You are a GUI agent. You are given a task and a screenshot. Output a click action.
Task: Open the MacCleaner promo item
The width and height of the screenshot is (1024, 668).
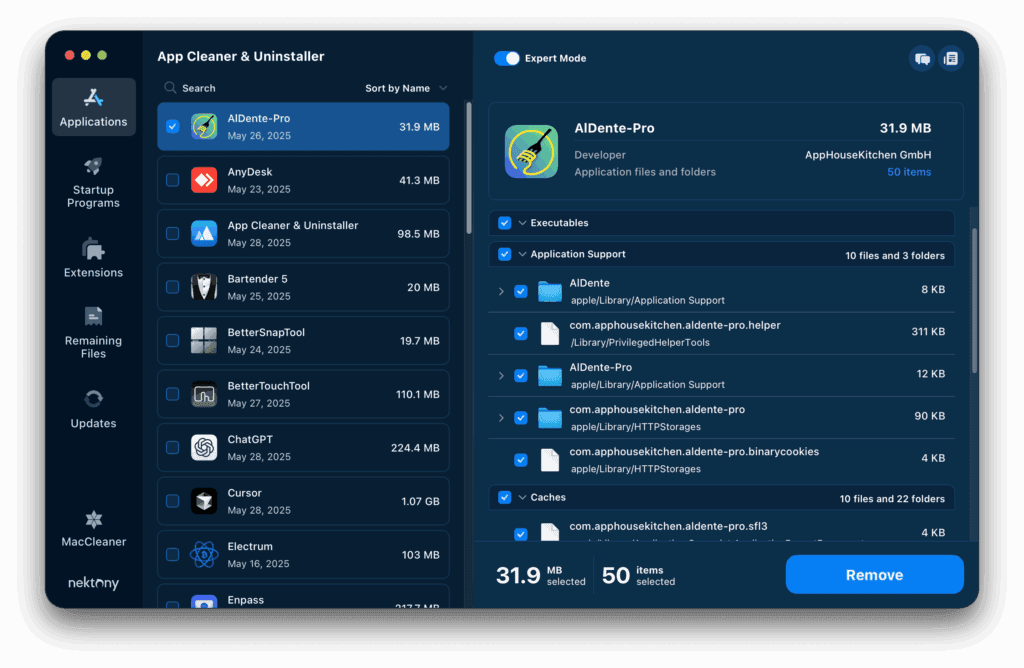click(x=93, y=529)
